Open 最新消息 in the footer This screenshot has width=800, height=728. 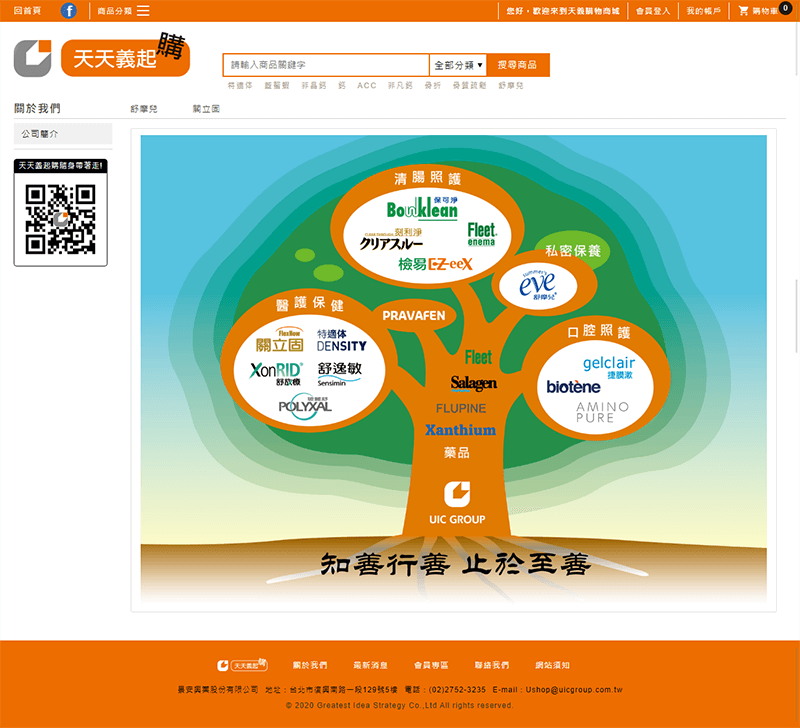371,665
